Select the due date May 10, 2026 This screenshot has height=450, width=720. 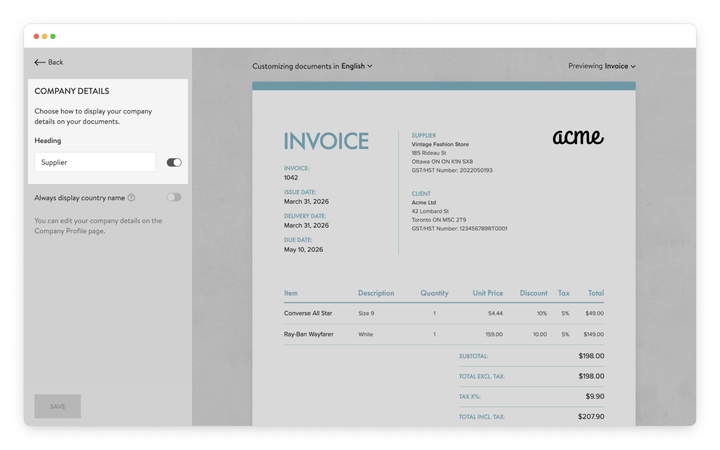coord(304,249)
